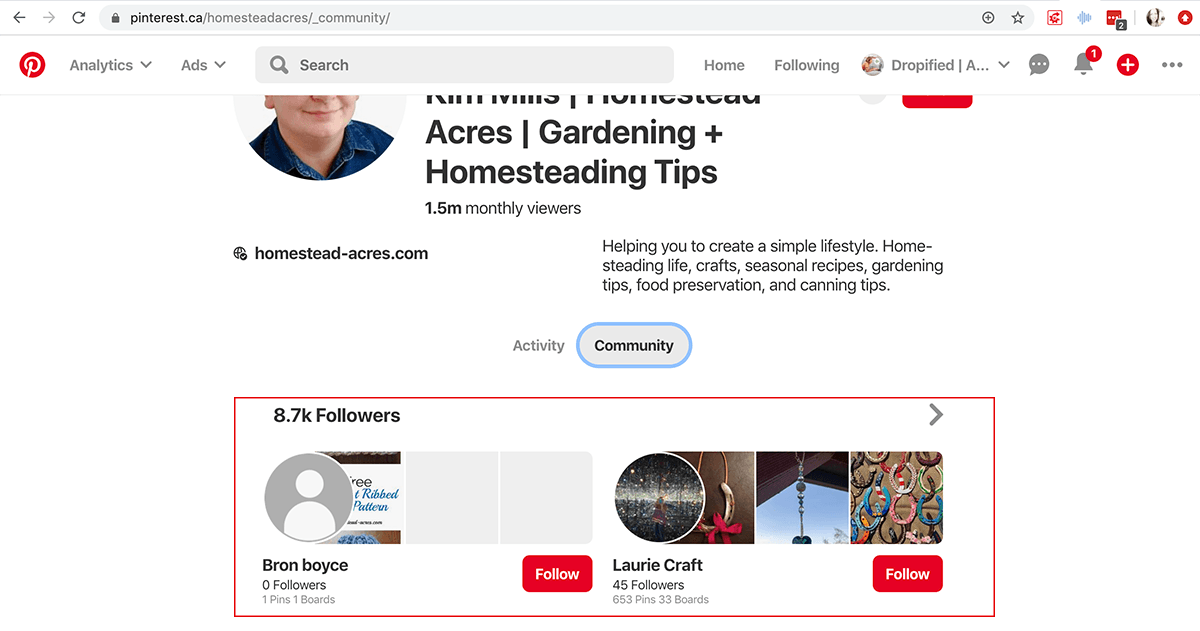Focus the browser address bar URL
The width and height of the screenshot is (1200, 631).
(x=260, y=18)
